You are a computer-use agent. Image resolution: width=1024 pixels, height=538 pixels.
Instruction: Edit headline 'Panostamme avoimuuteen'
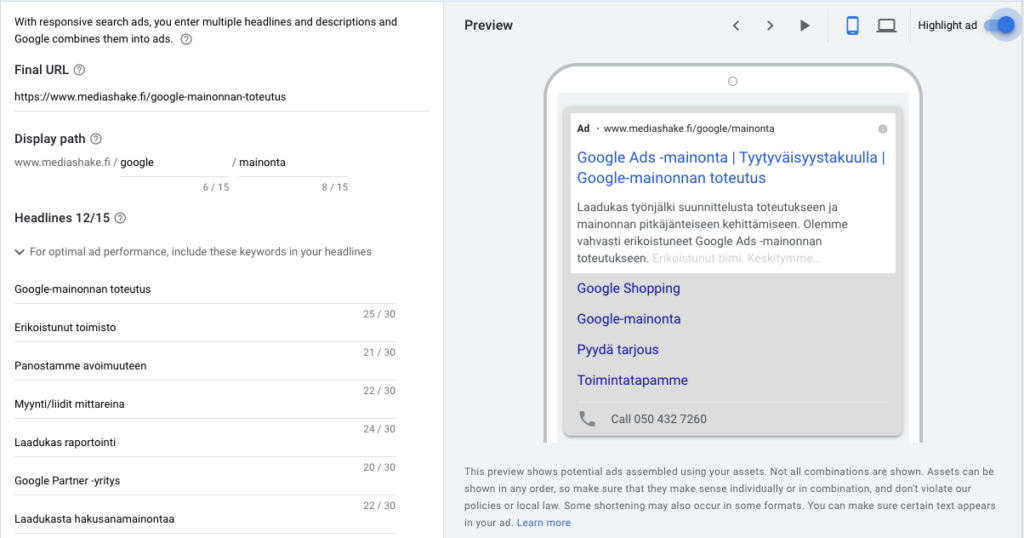(205, 366)
